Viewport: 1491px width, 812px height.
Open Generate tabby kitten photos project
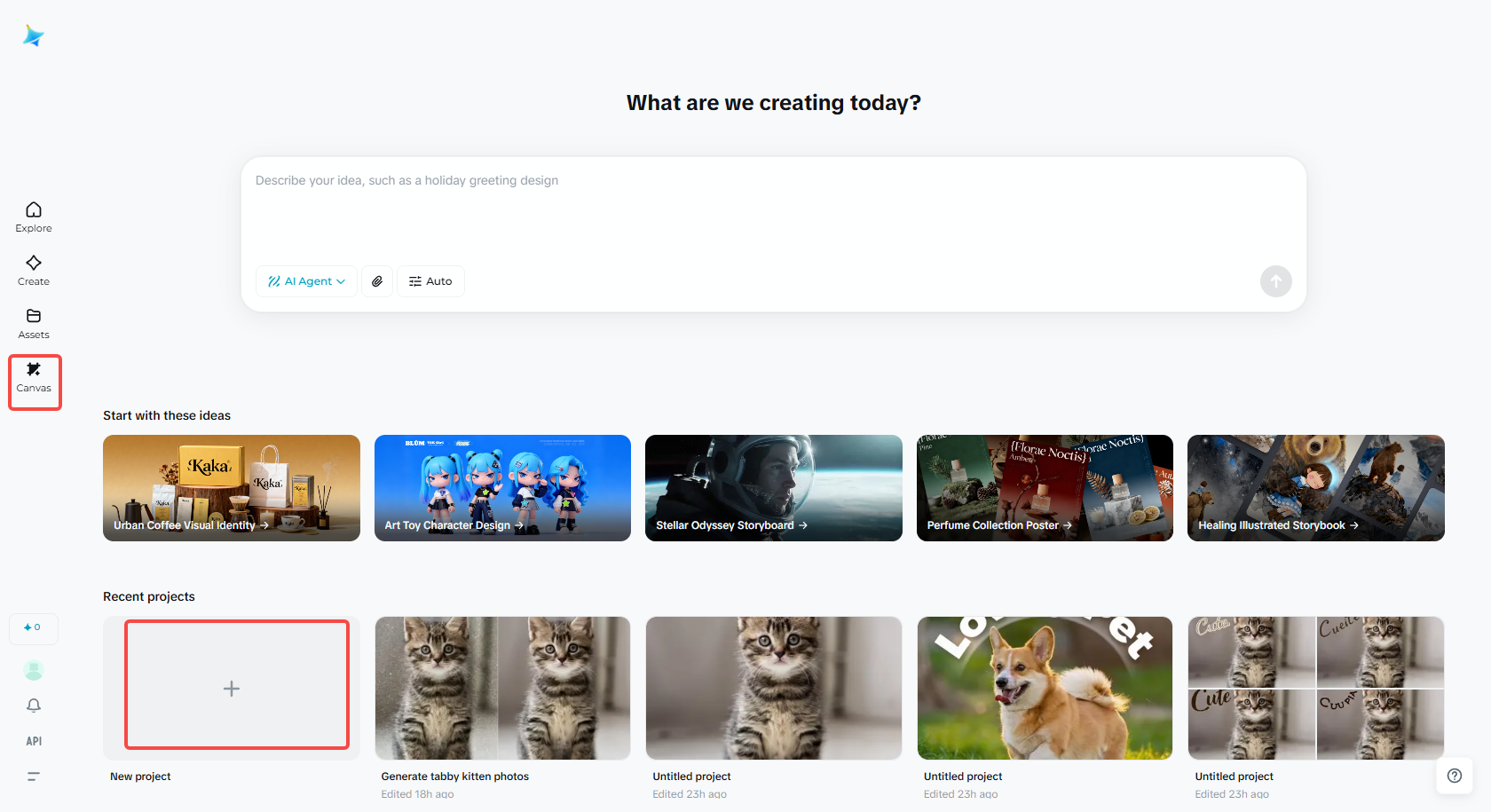click(x=502, y=688)
